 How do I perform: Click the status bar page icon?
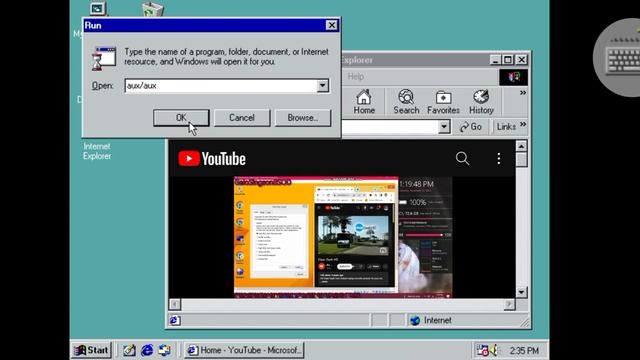coord(174,320)
